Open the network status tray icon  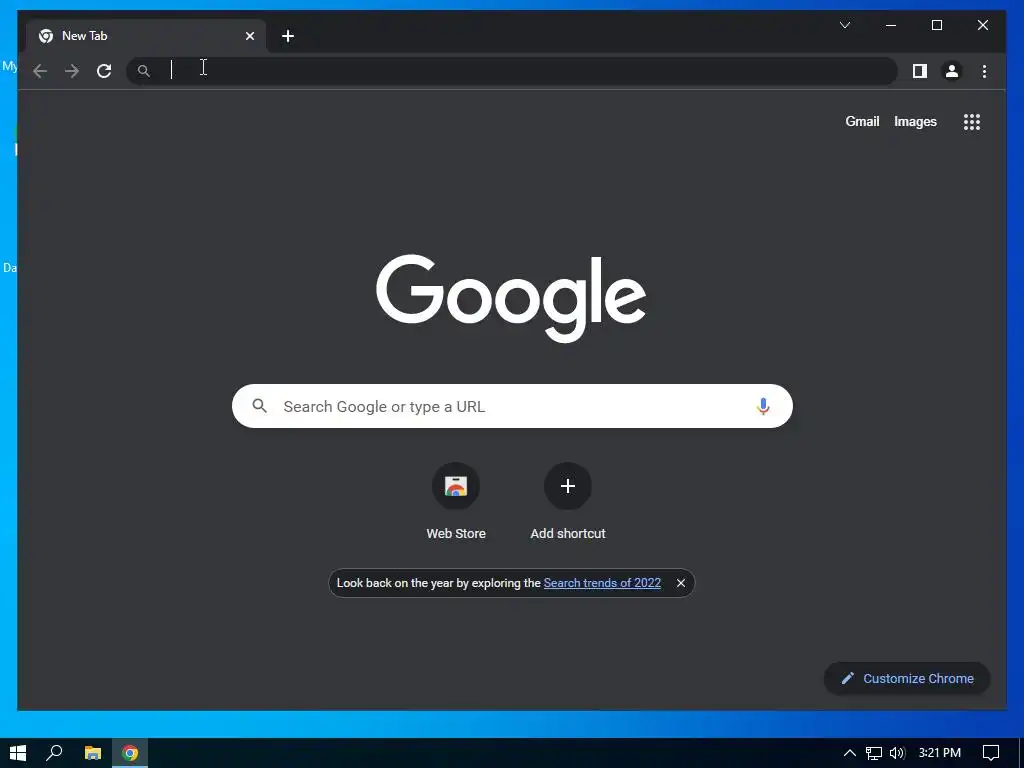point(874,753)
